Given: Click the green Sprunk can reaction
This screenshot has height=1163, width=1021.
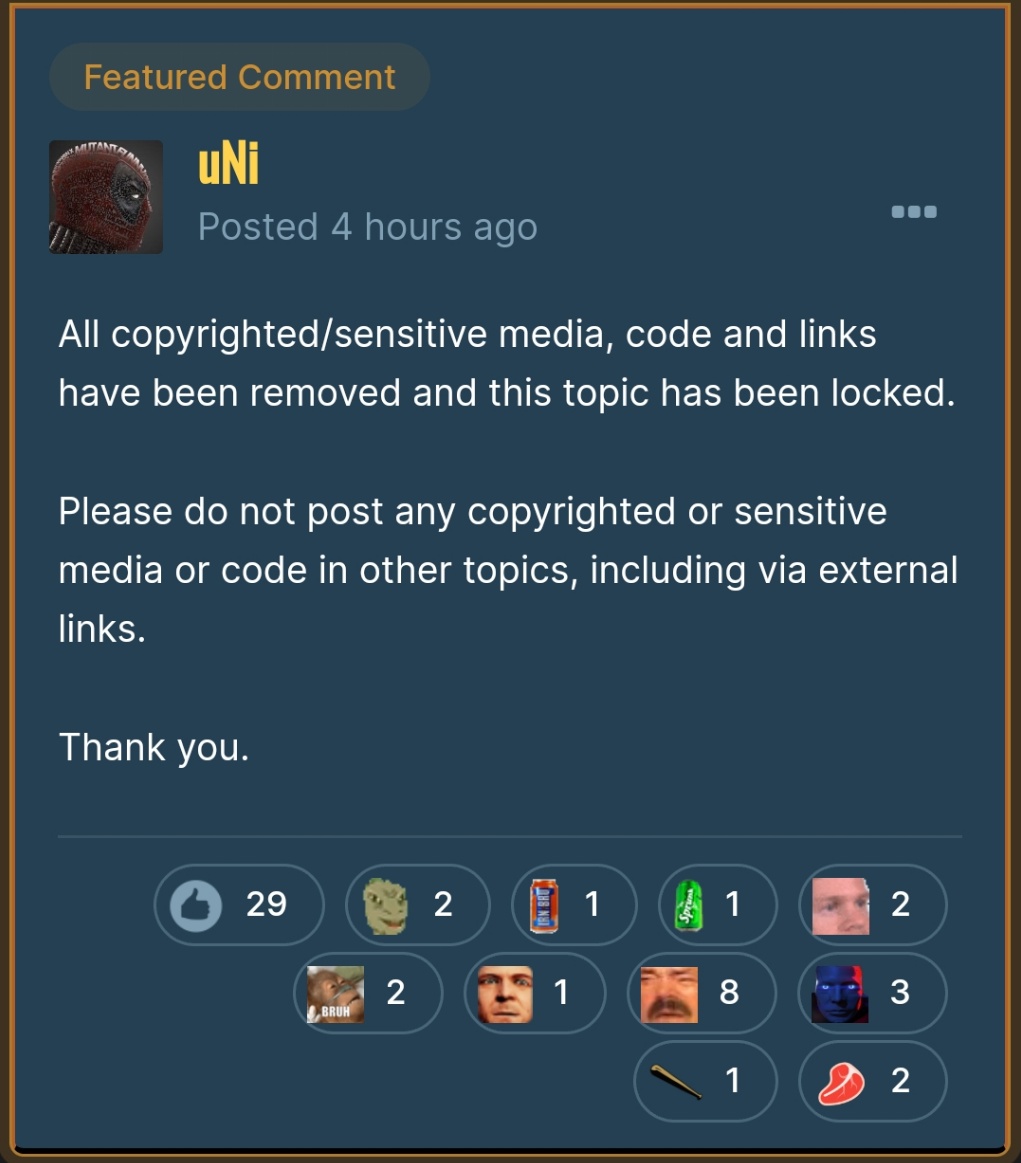Looking at the screenshot, I should coord(717,905).
